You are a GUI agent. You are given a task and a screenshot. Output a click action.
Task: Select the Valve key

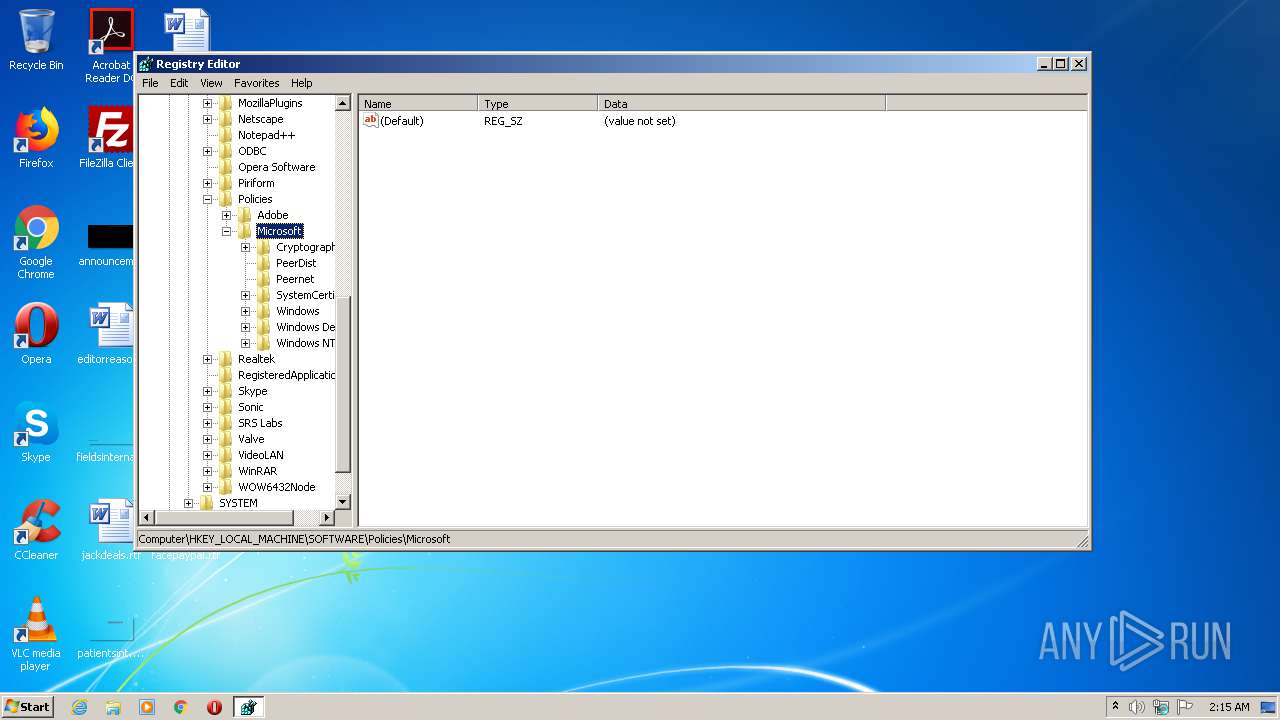(251, 439)
